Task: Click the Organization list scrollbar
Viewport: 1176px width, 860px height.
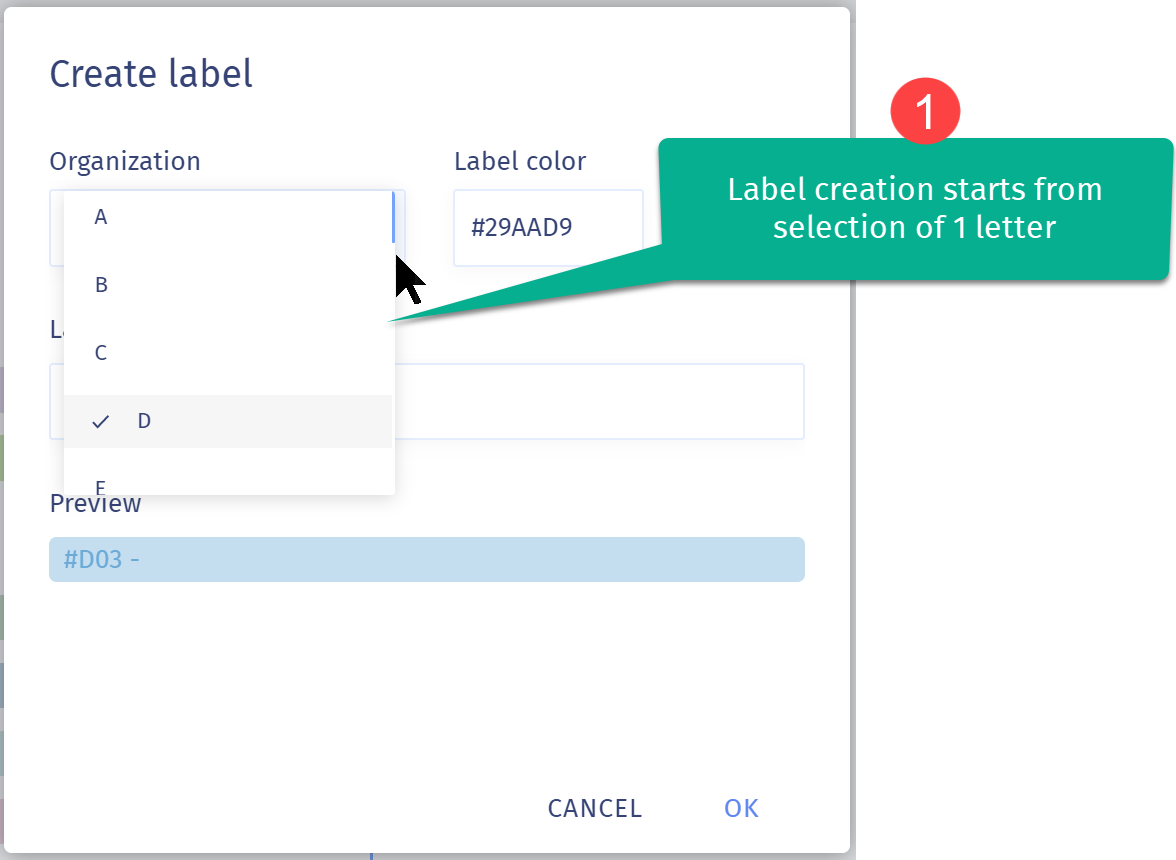Action: 393,217
